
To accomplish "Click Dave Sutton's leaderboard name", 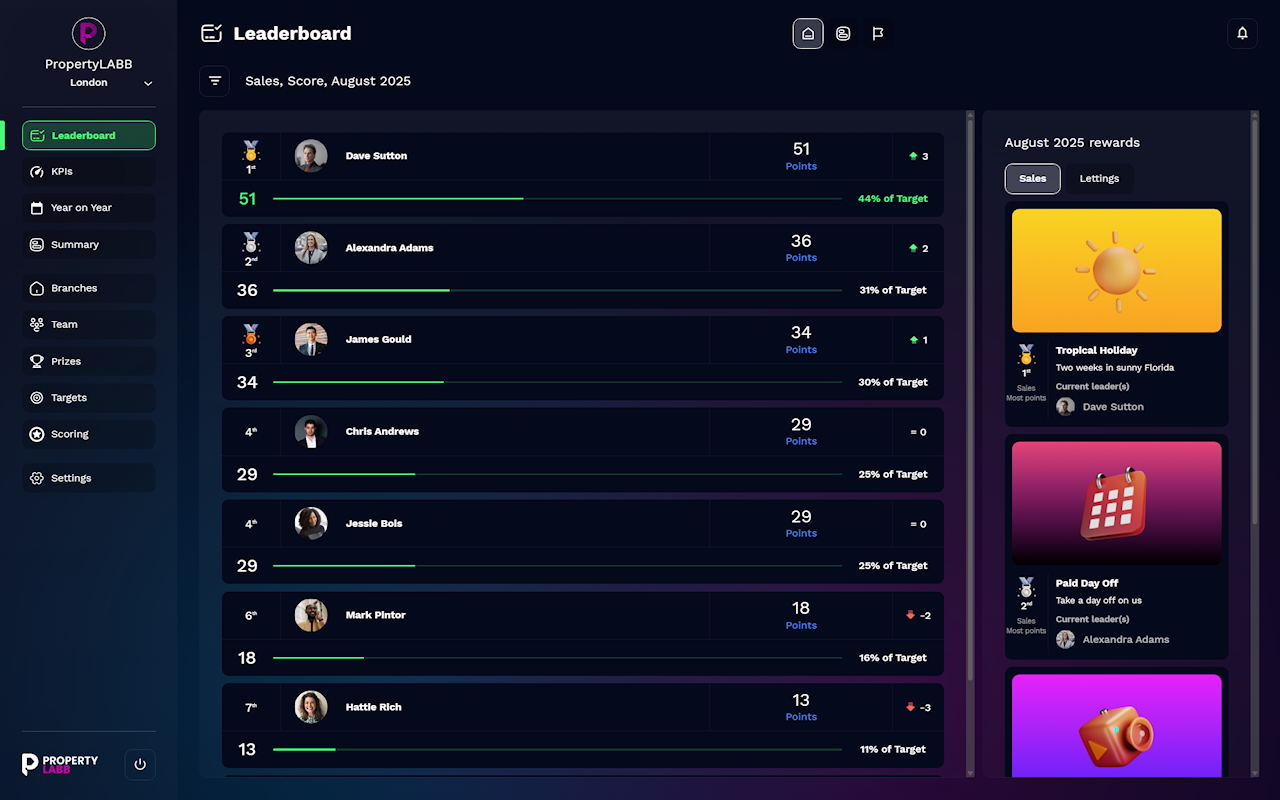I will (376, 156).
